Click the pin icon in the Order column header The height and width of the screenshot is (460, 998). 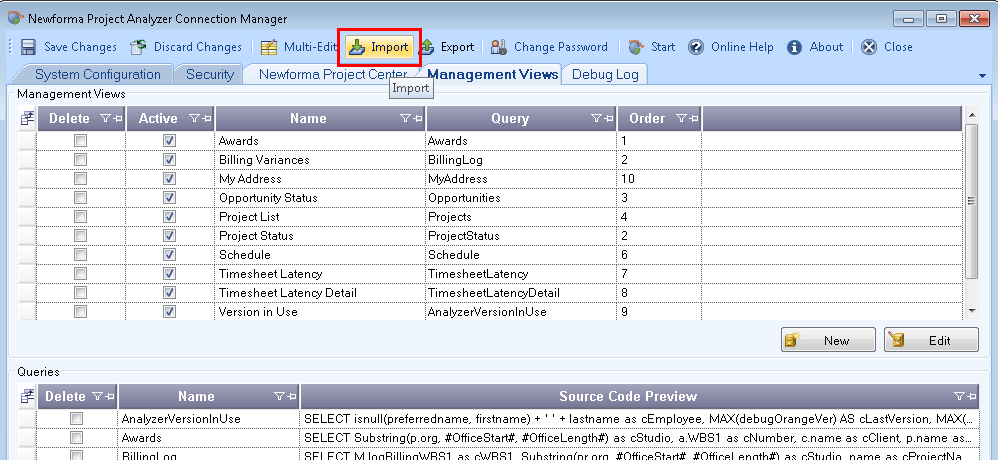(692, 118)
